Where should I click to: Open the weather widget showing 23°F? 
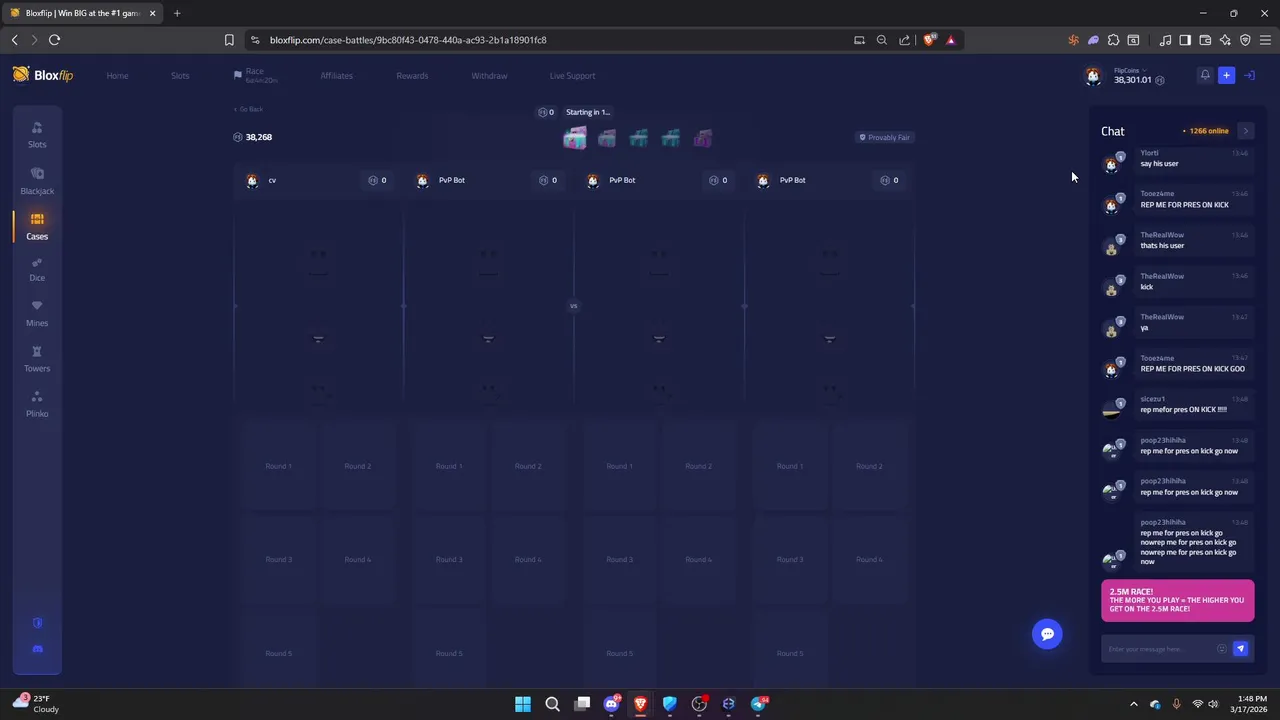(x=36, y=704)
